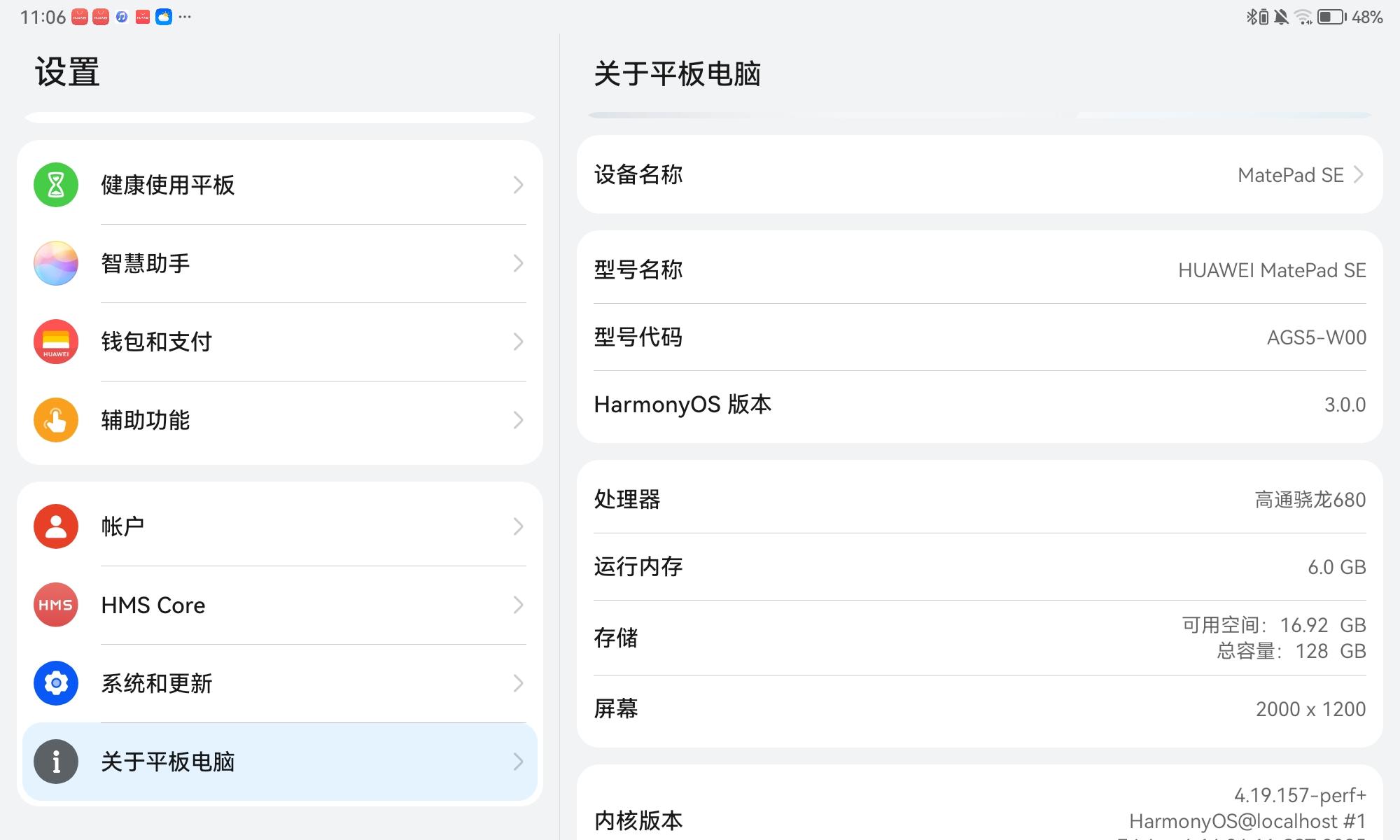Tap the red Account person icon
Screen dimensions: 1400x840
coord(56,526)
